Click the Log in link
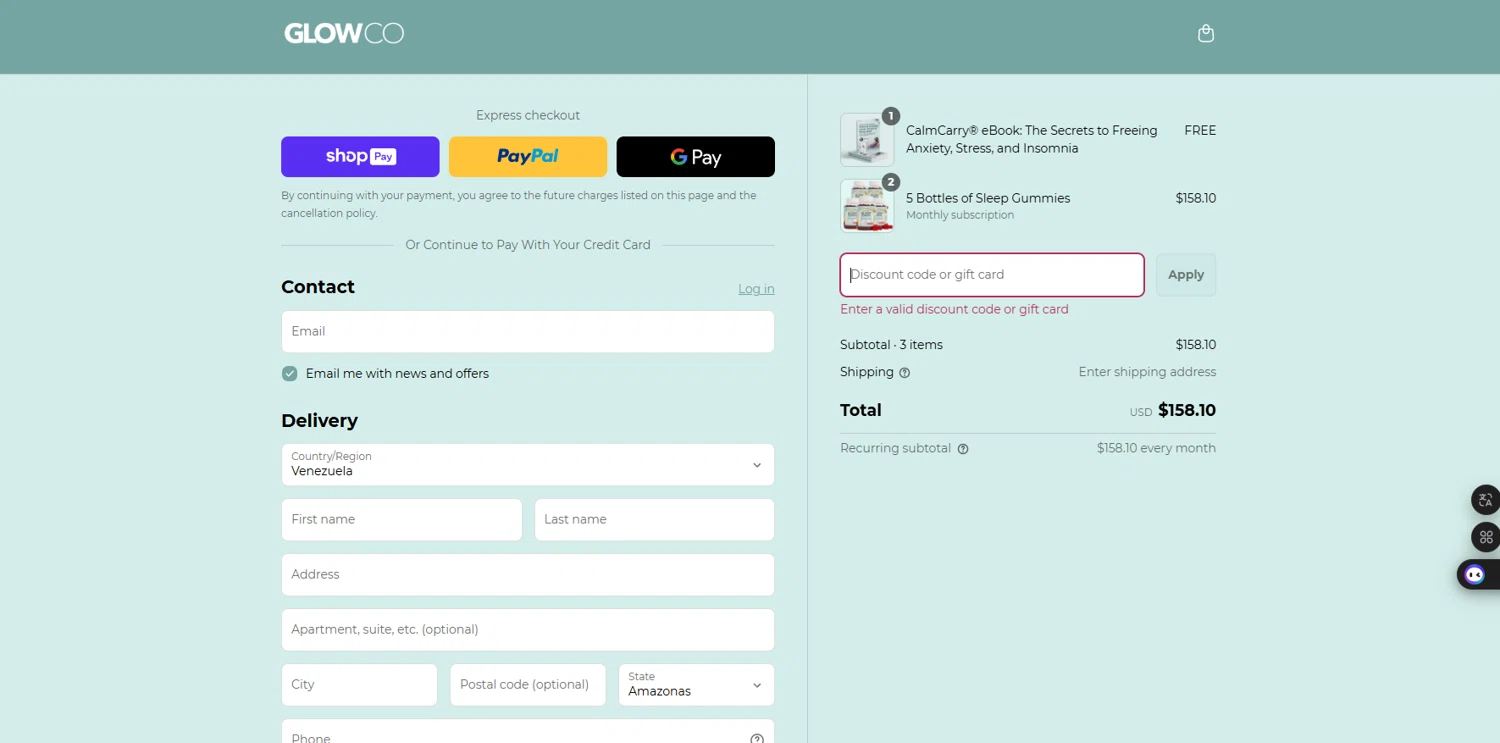Viewport: 1500px width, 743px height. click(x=756, y=289)
